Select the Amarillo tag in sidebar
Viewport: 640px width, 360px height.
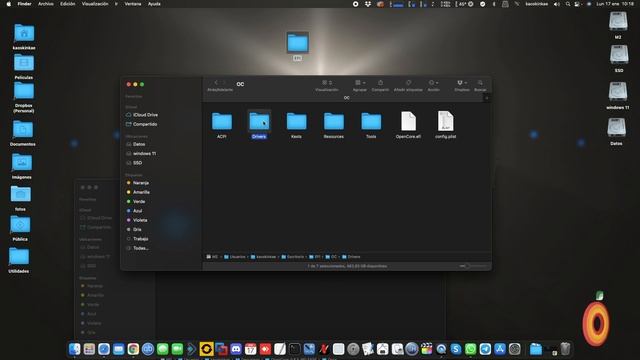coord(138,192)
